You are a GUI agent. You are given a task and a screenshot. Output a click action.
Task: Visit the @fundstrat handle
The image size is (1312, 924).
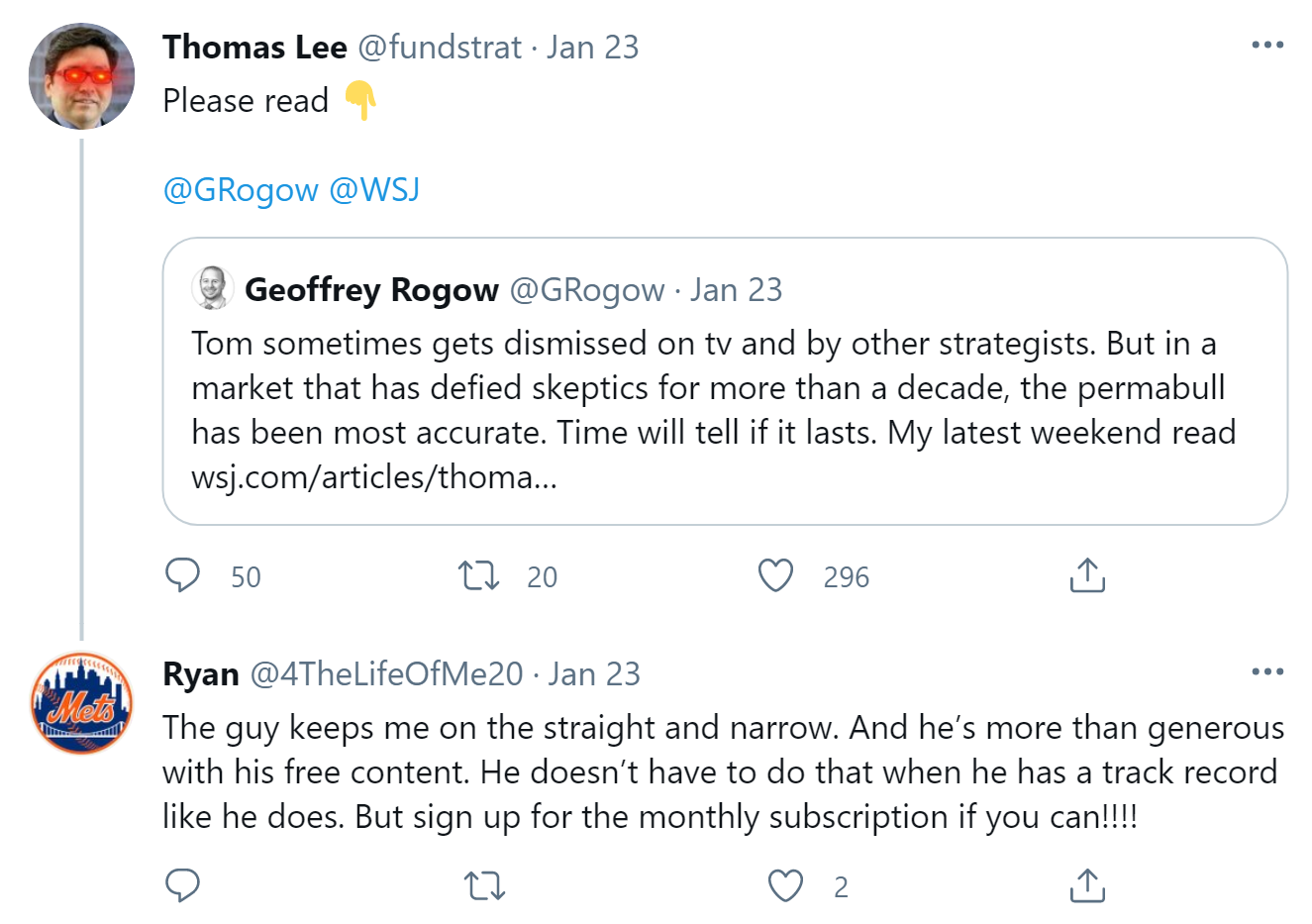[439, 47]
